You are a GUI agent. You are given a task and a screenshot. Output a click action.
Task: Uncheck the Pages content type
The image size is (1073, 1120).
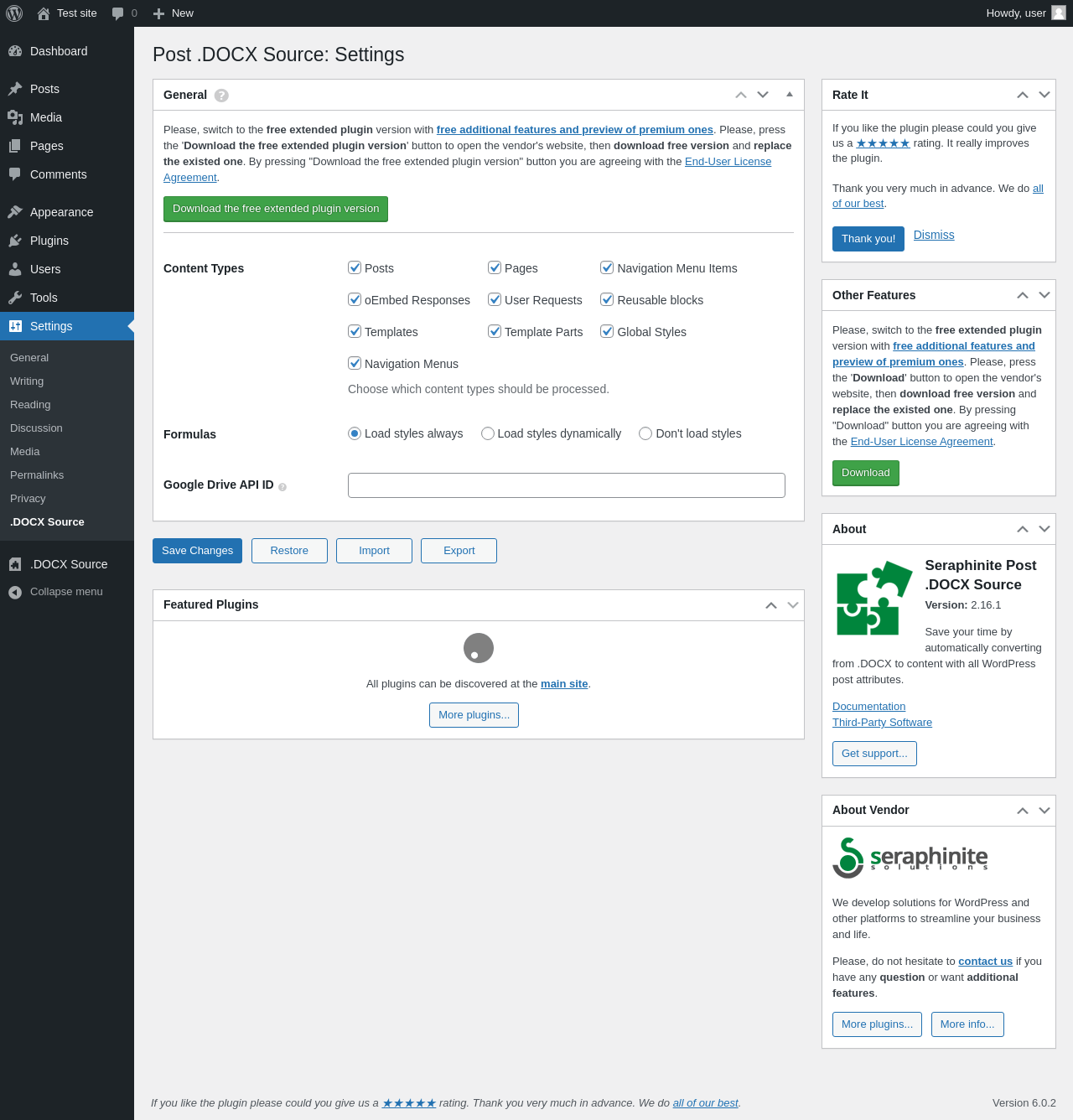click(x=495, y=267)
